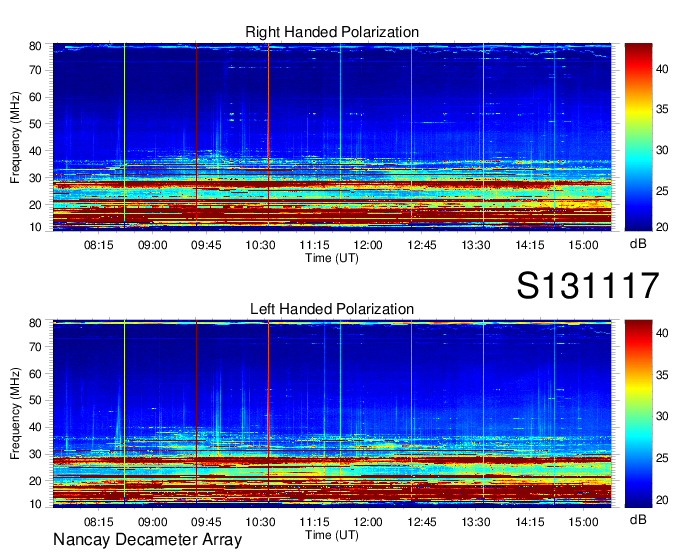Click the 50 MHz tick on top plot
The height and width of the screenshot is (552, 680).
35,124
